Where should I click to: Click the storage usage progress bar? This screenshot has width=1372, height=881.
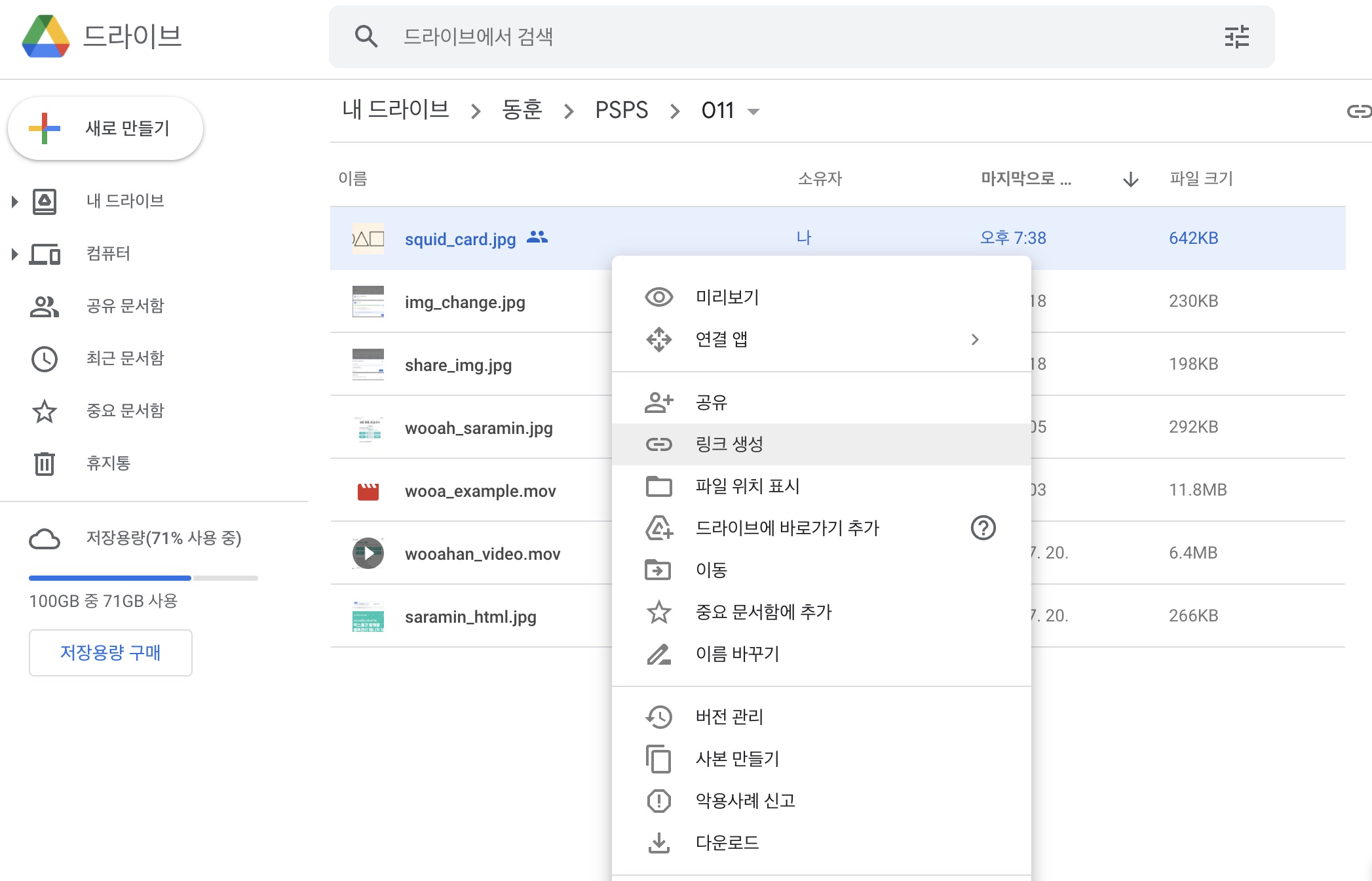tap(143, 578)
